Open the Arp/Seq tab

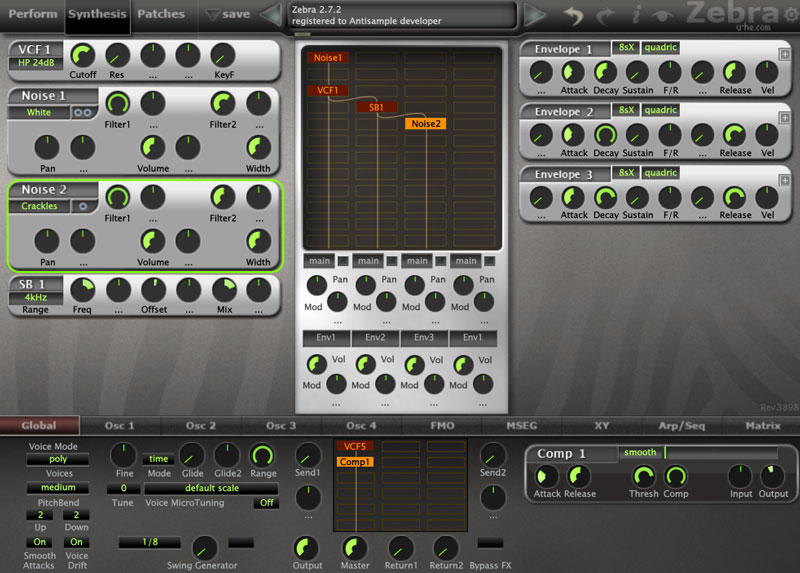pos(682,426)
